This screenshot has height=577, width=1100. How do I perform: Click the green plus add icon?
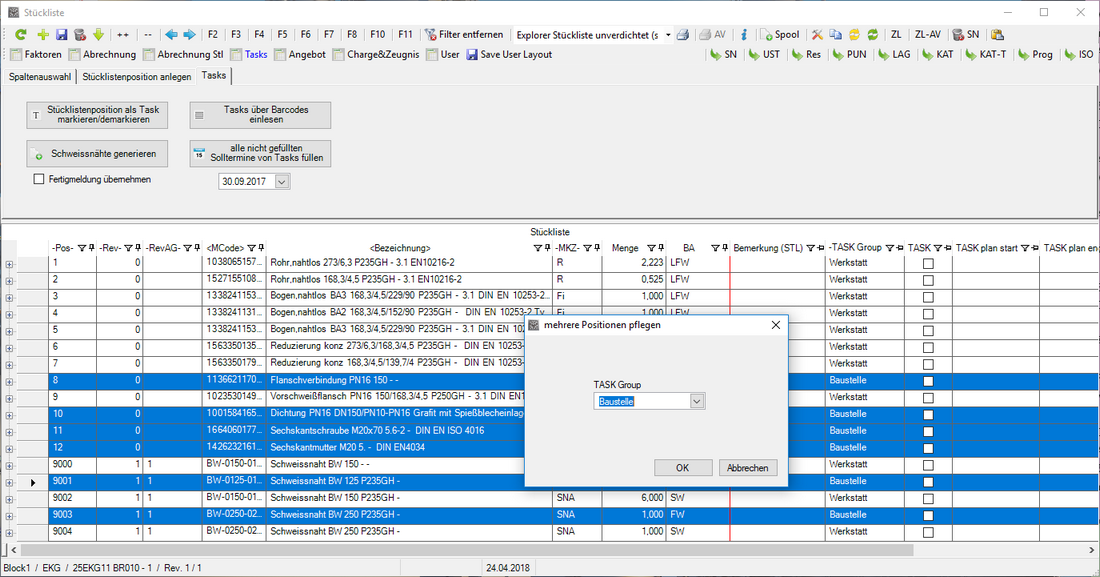click(42, 34)
